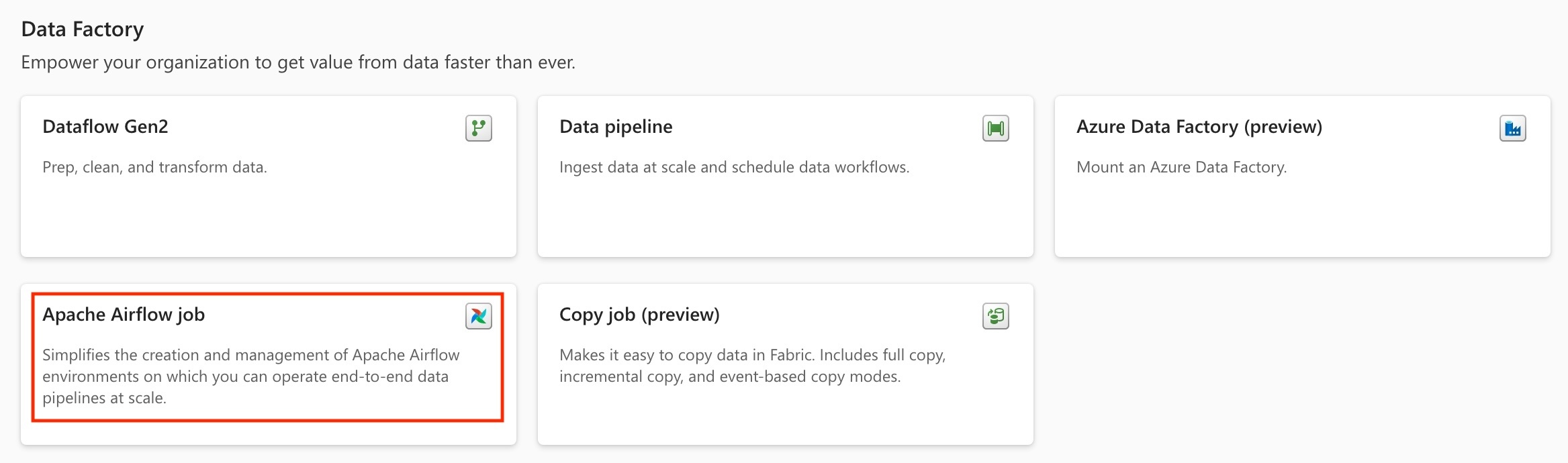This screenshot has width=1568, height=463.
Task: Select Copy job (preview) title
Action: (639, 315)
